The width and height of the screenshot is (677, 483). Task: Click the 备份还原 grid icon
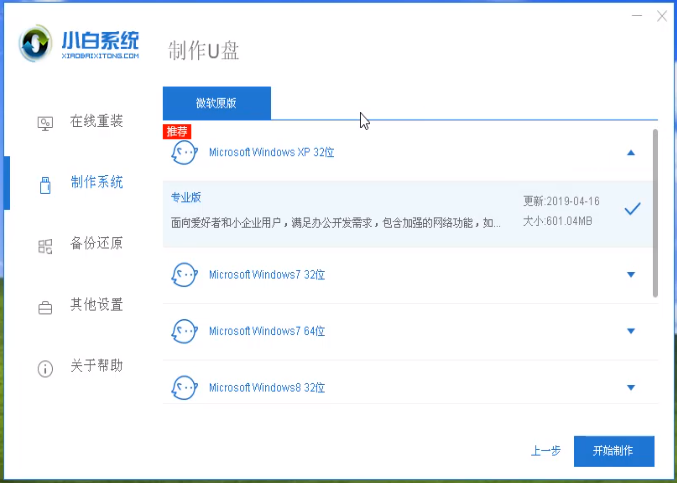[x=45, y=245]
